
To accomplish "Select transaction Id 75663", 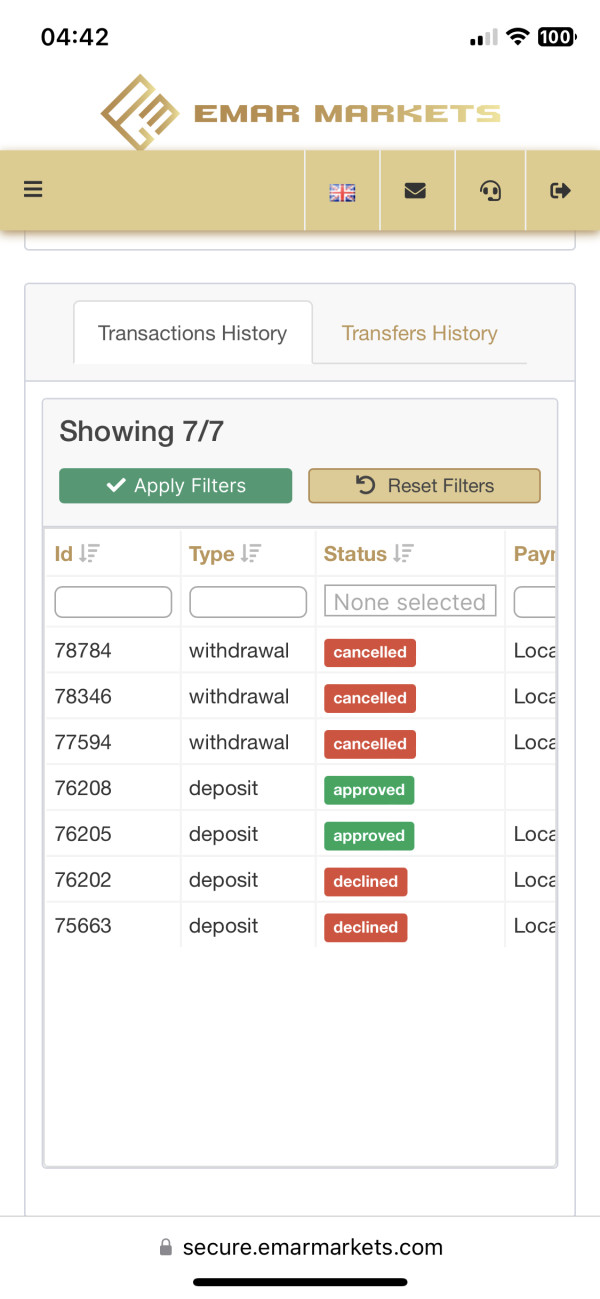I will pyautogui.click(x=83, y=927).
